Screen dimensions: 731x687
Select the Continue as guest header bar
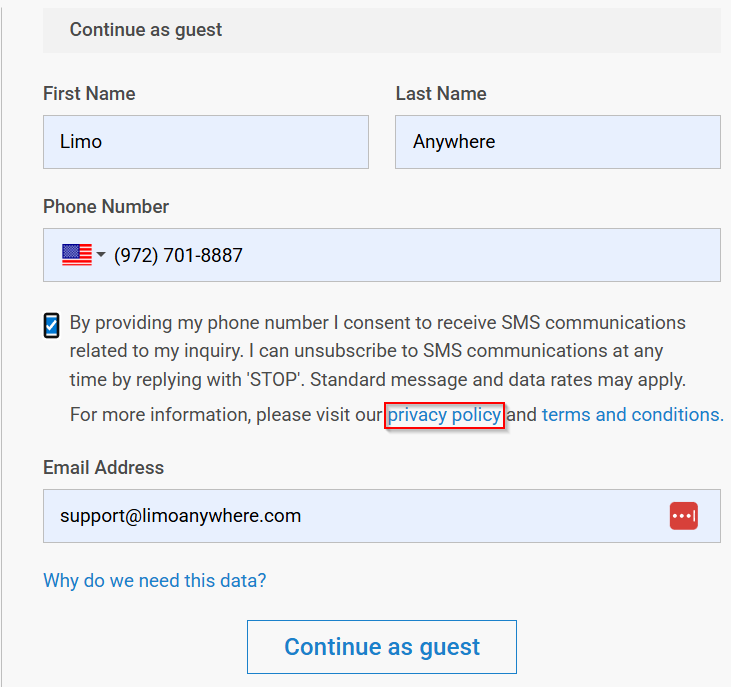381,30
